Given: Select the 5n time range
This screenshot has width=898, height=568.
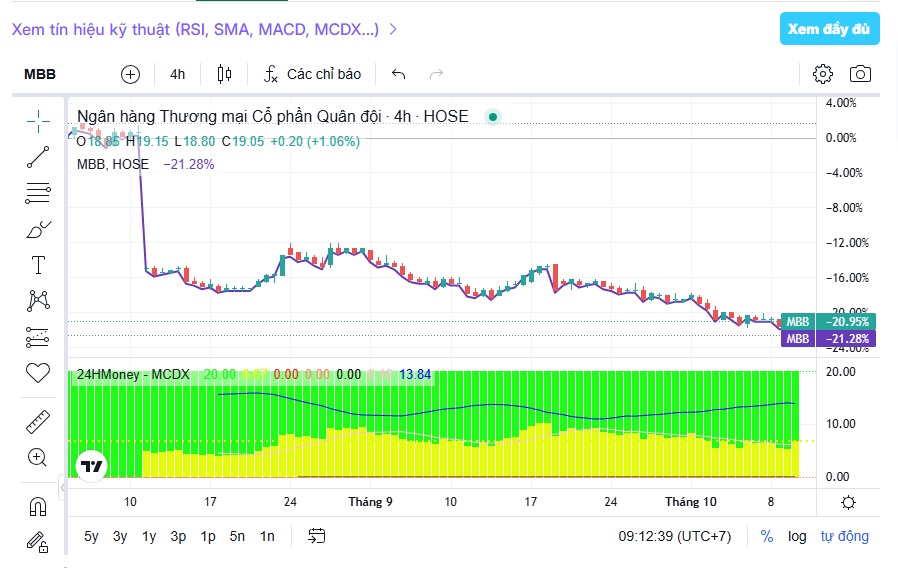Looking at the screenshot, I should tap(237, 537).
